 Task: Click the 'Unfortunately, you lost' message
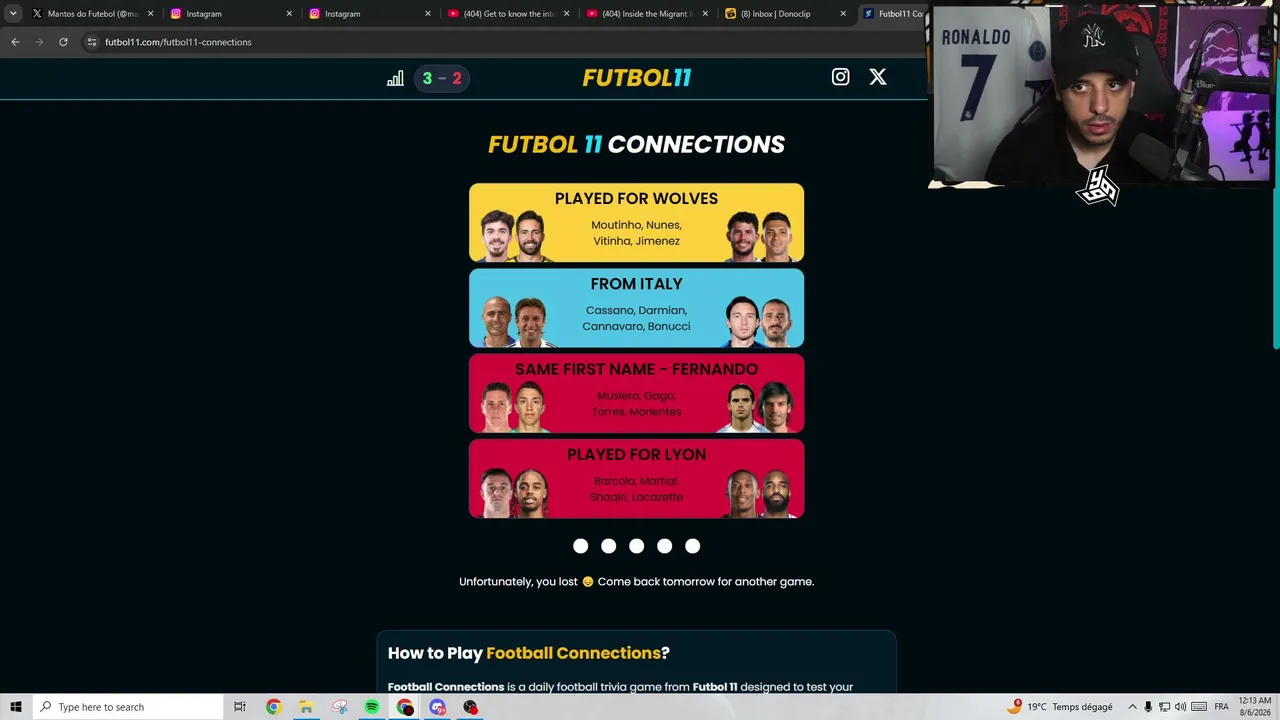(636, 582)
